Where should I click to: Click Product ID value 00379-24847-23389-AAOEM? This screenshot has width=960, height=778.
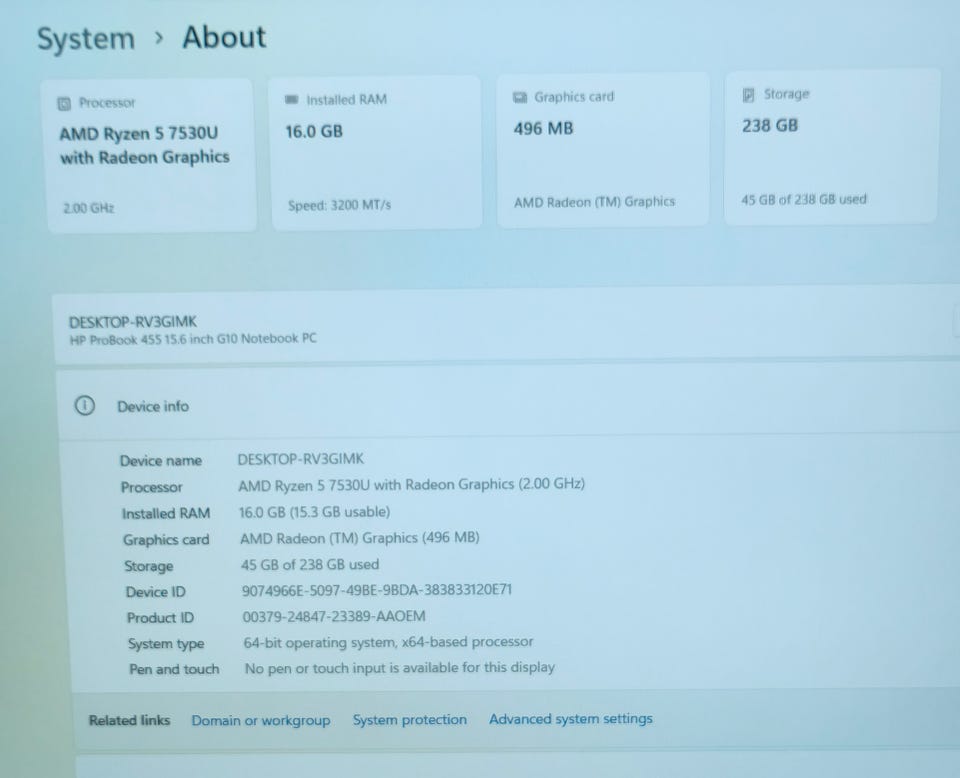pyautogui.click(x=334, y=616)
